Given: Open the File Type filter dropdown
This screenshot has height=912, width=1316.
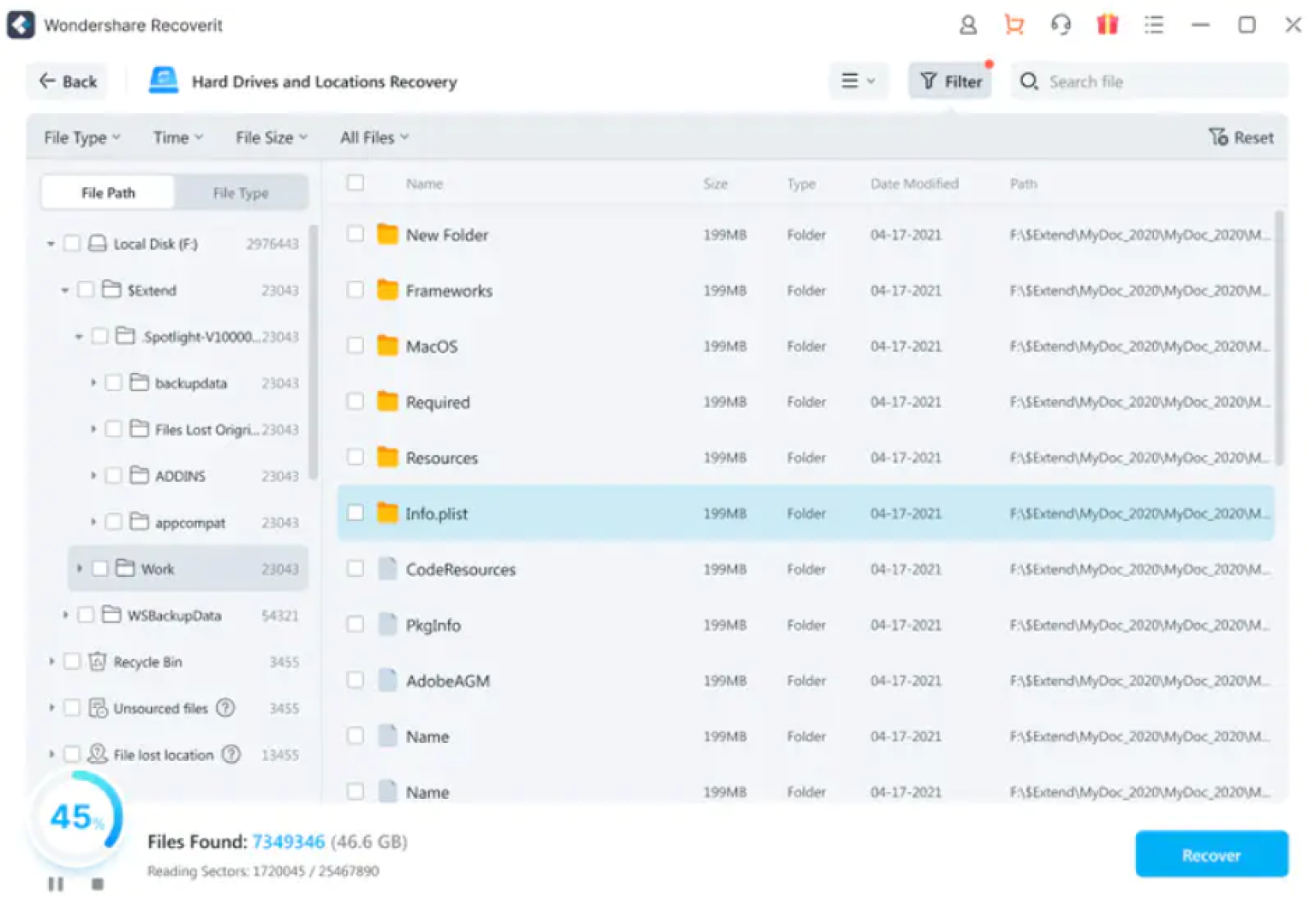Looking at the screenshot, I should click(x=80, y=137).
